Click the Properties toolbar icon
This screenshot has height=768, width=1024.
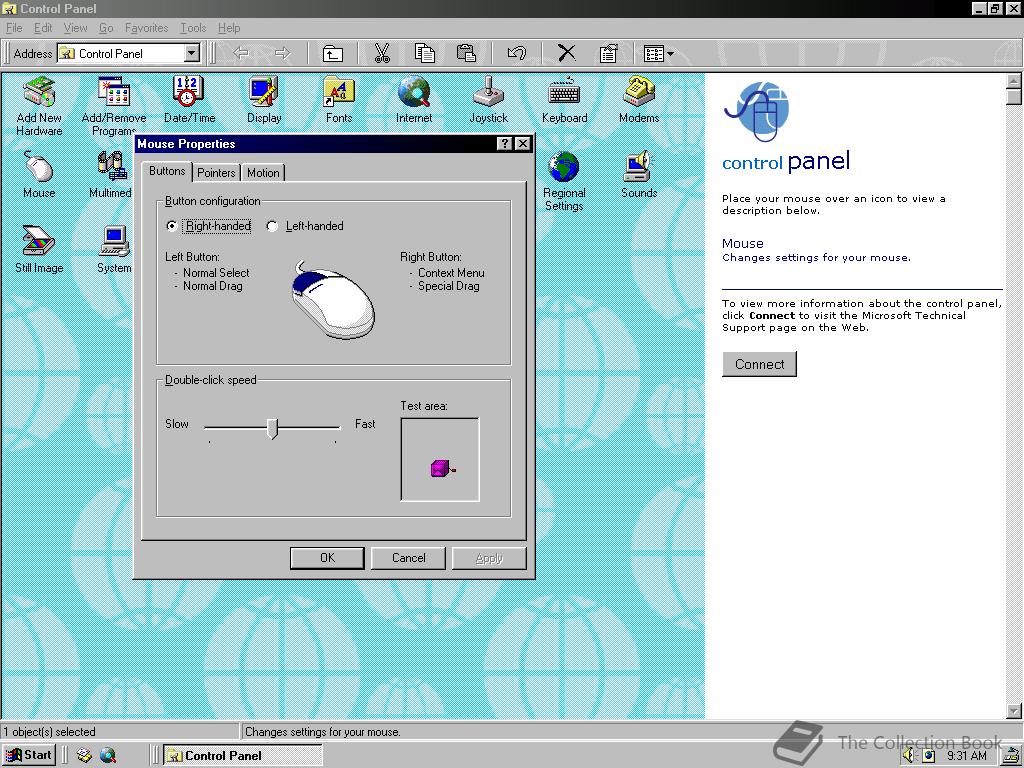click(x=609, y=53)
